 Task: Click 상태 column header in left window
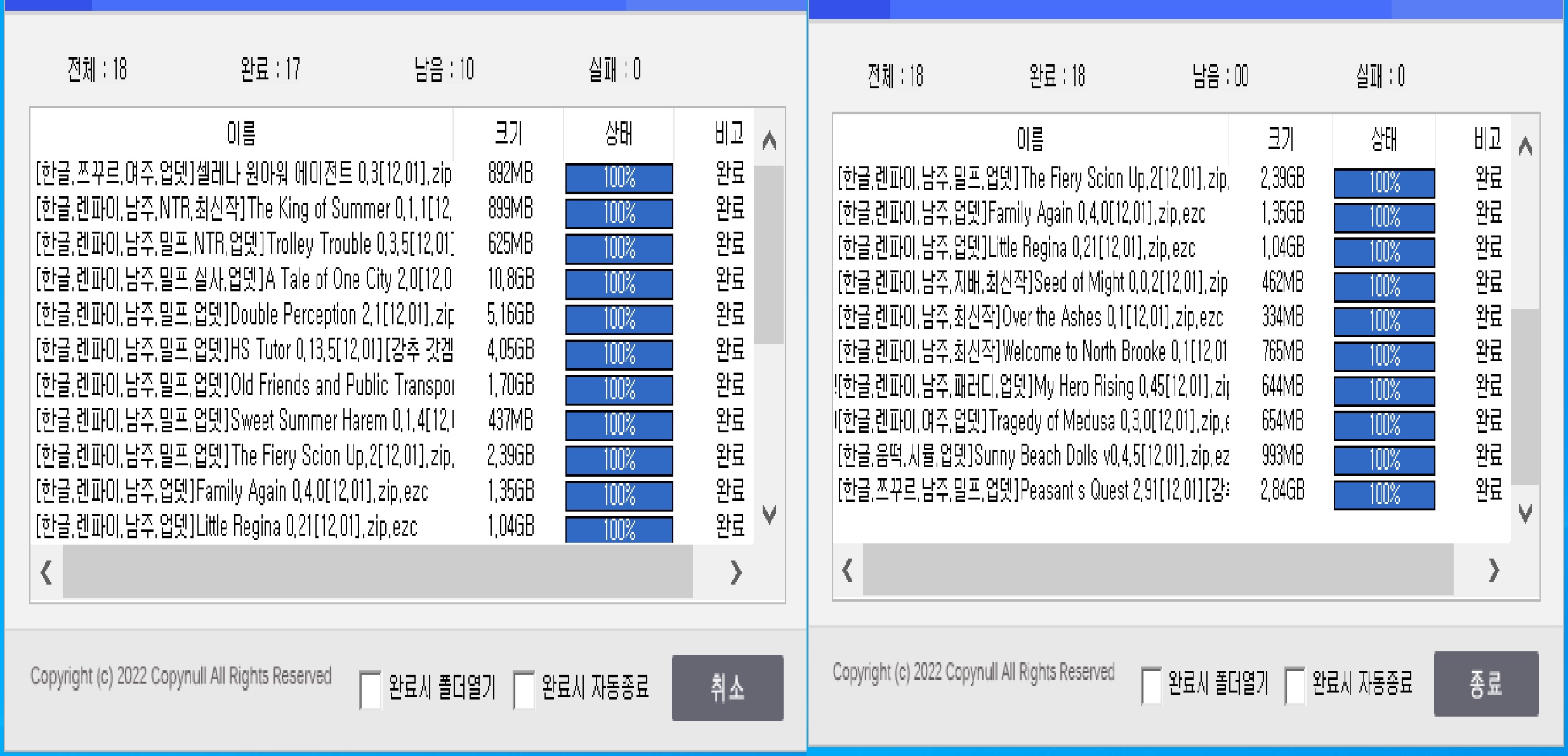618,134
